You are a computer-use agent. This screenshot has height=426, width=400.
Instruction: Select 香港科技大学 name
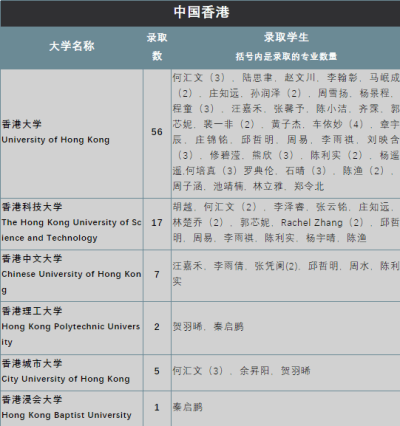32,207
